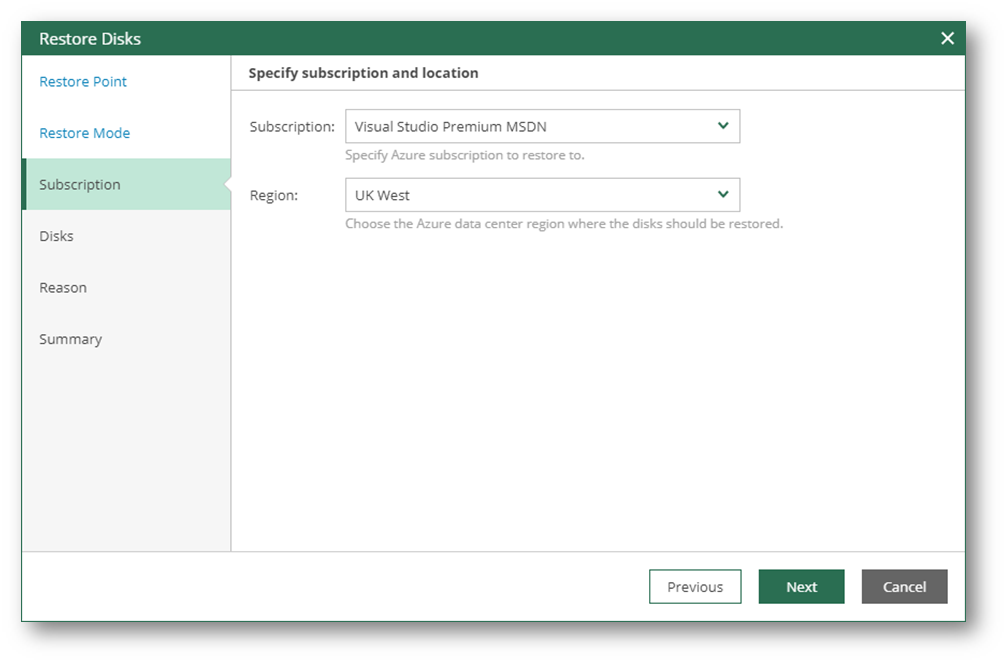The image size is (1008, 664).
Task: Click the Visual Studio Premium MSDN field
Action: coord(530,127)
